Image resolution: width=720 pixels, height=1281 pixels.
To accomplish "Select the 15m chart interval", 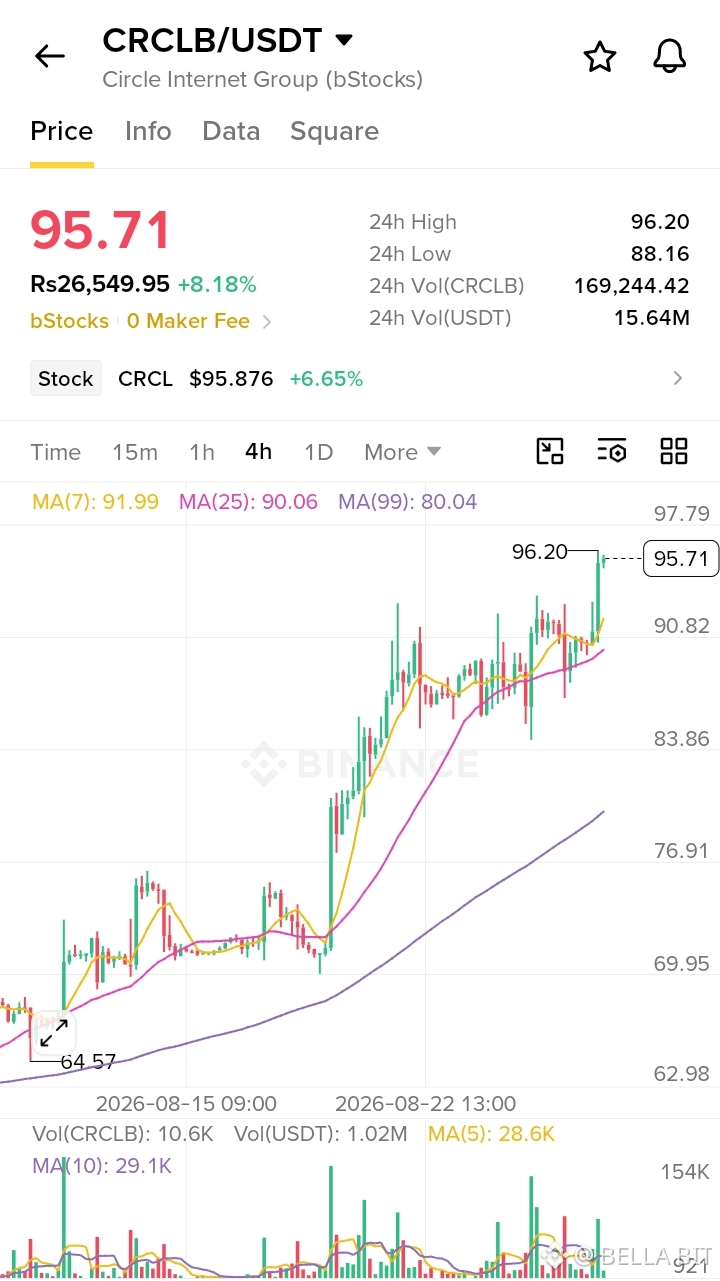I will click(x=135, y=452).
